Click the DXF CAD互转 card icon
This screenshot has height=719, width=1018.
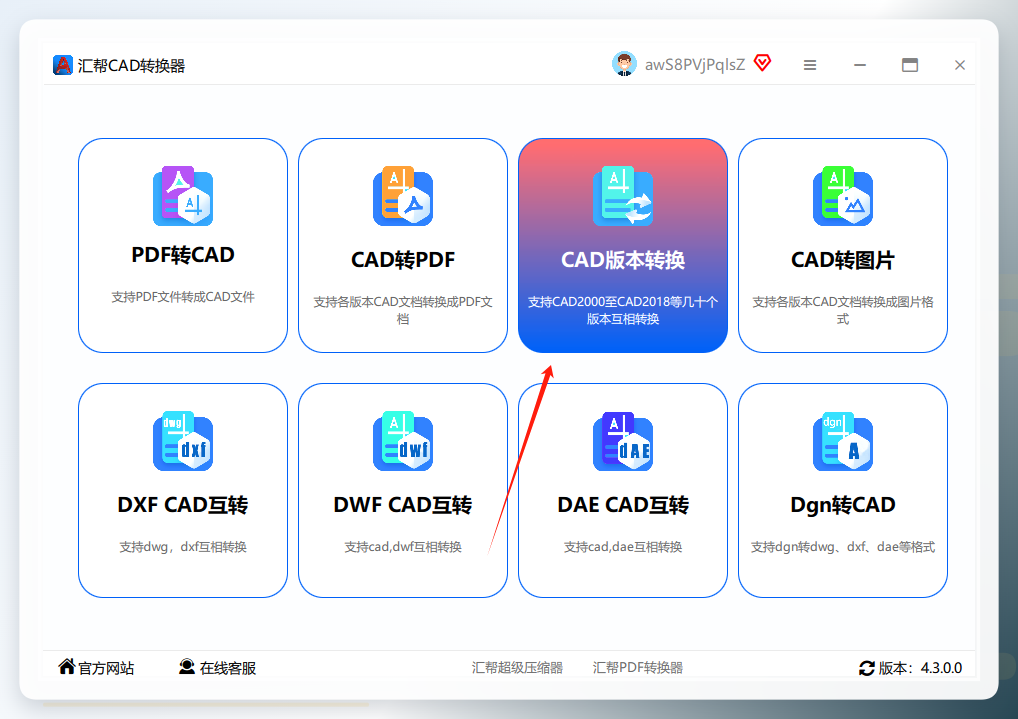tap(183, 441)
